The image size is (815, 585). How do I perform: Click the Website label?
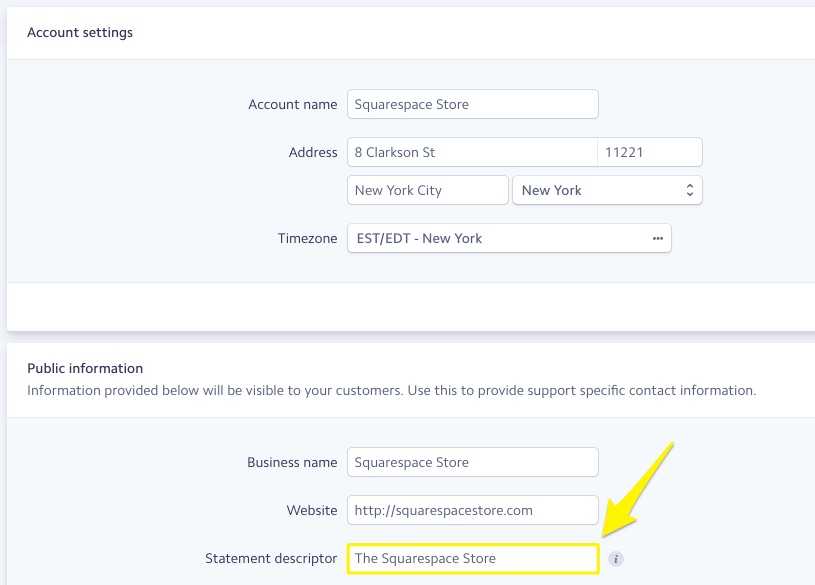[311, 510]
